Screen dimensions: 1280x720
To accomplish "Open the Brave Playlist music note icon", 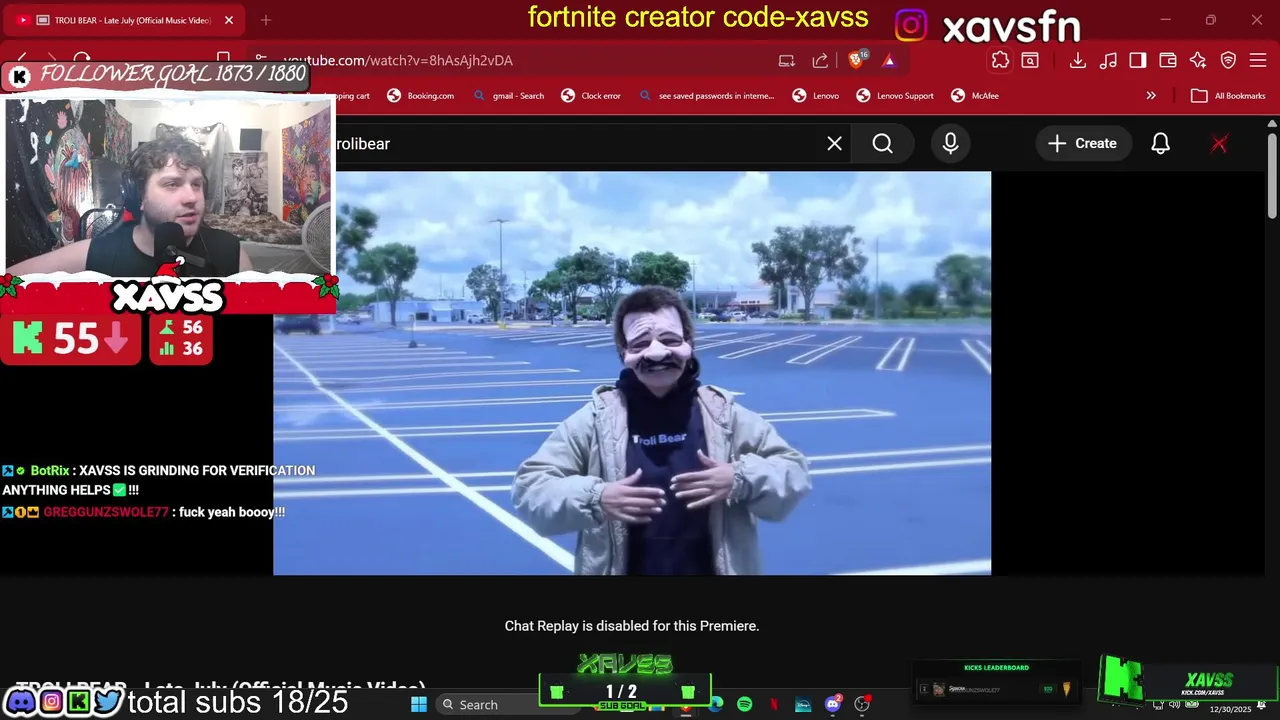I will [1108, 60].
